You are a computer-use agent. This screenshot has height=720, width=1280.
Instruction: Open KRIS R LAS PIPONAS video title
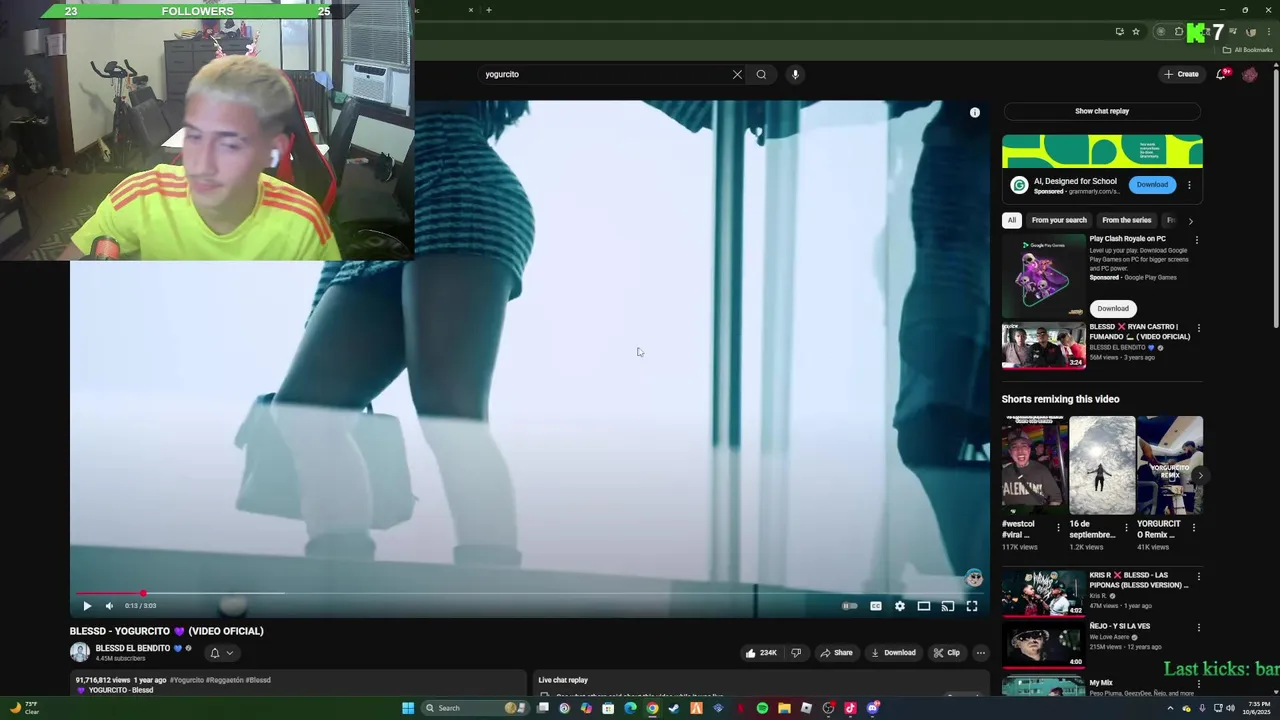(1138, 580)
